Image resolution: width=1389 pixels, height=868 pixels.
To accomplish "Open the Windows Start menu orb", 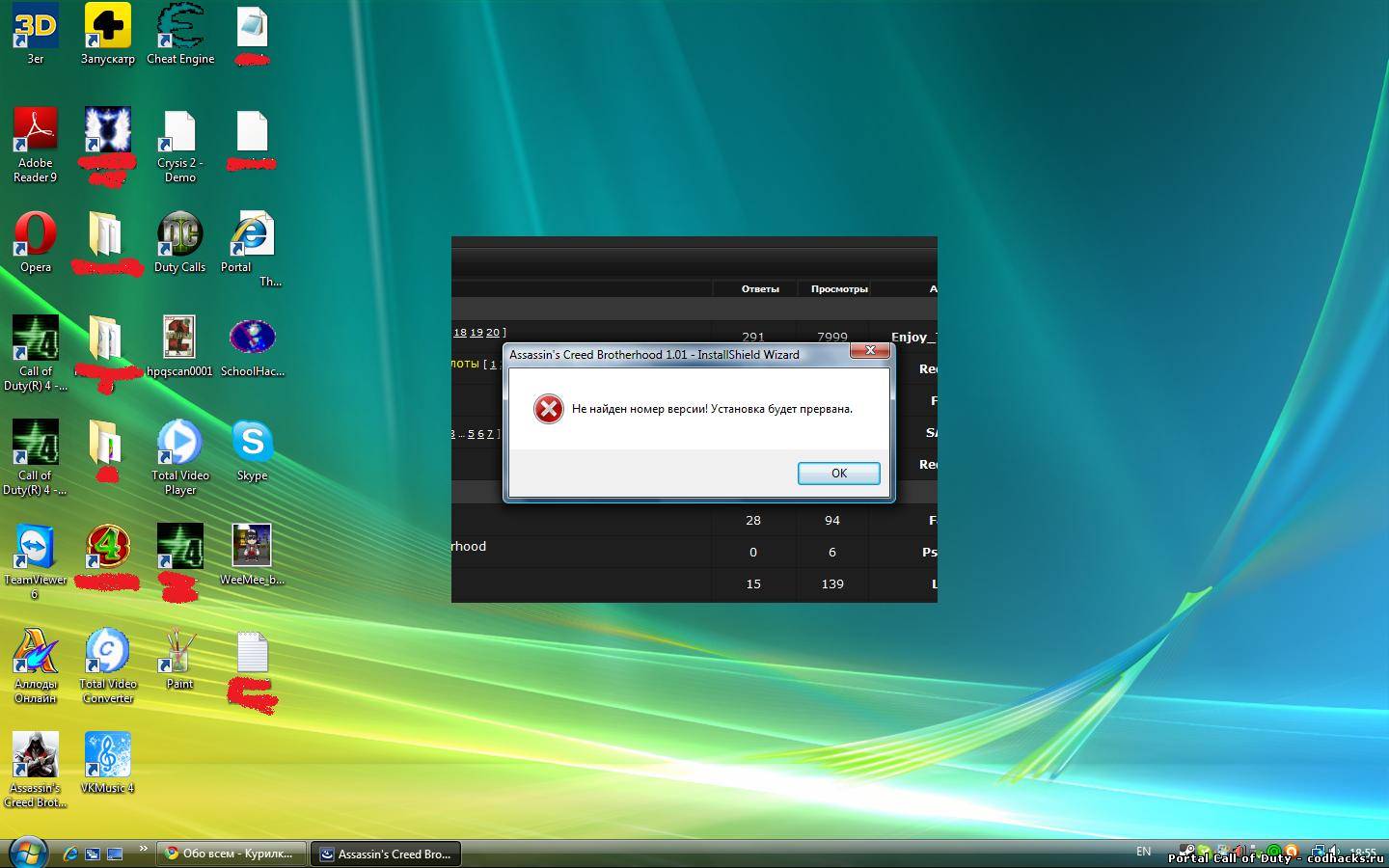I will pos(27,854).
